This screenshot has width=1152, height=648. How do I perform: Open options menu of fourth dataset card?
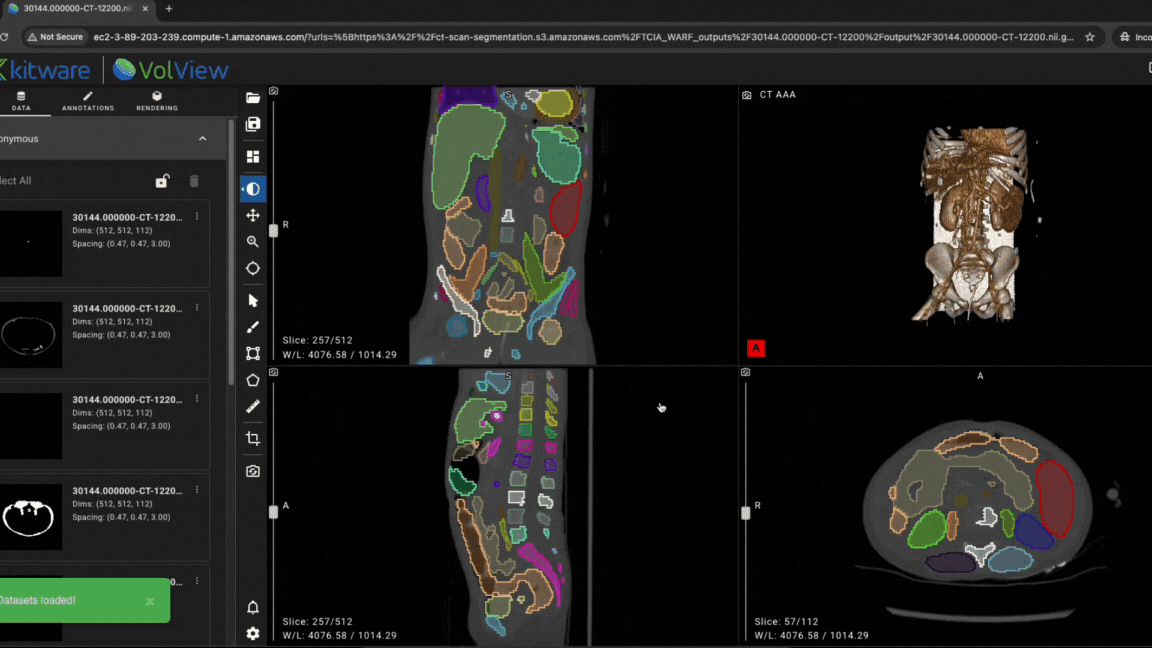click(x=197, y=490)
